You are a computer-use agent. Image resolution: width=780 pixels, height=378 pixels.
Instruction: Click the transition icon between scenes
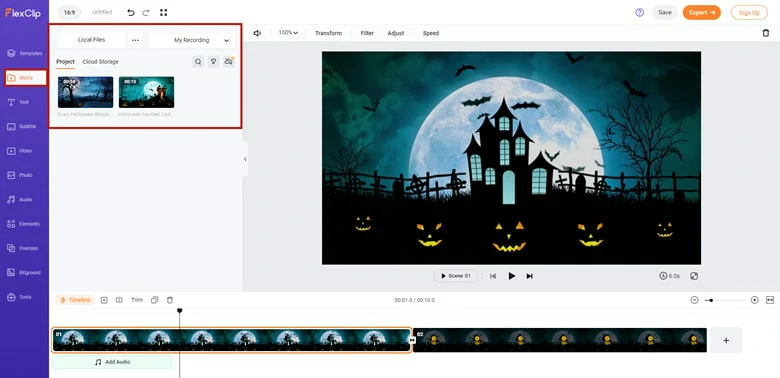point(412,340)
